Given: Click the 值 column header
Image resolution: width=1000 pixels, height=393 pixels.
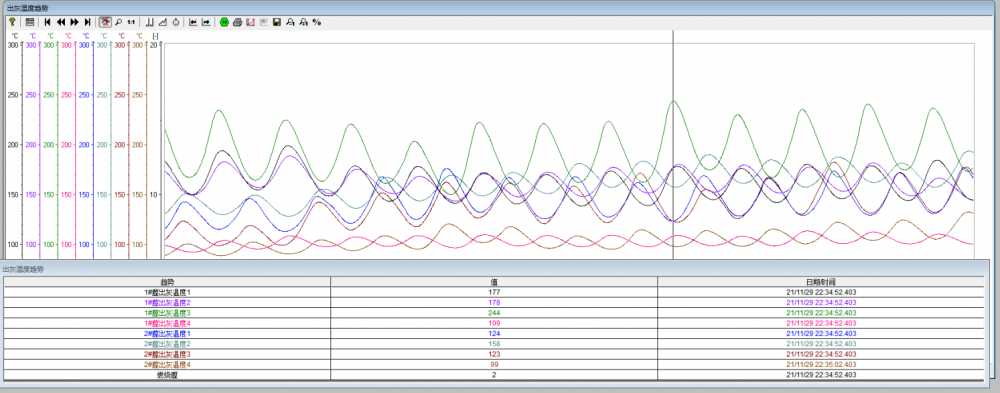Looking at the screenshot, I should click(x=494, y=281).
